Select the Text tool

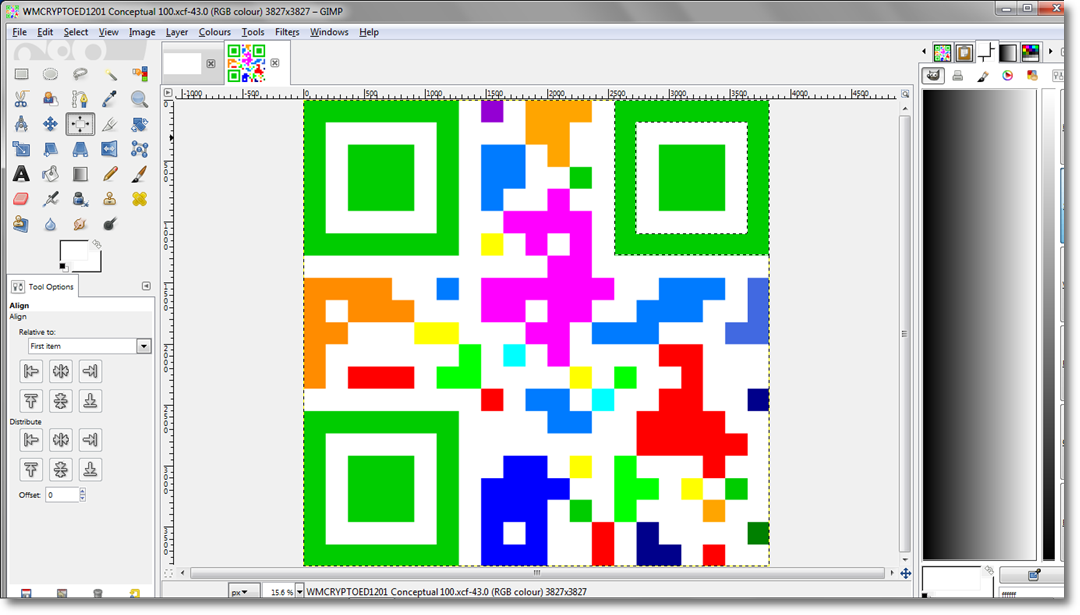point(21,174)
